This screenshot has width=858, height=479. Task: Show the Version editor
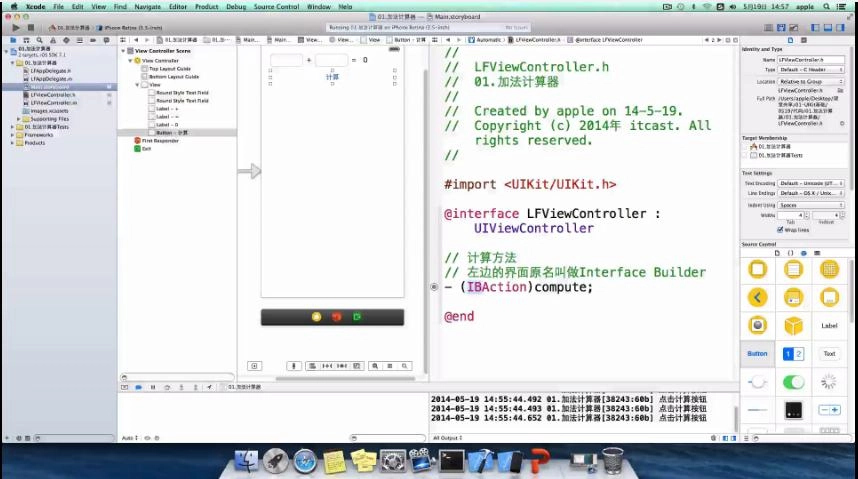click(793, 27)
